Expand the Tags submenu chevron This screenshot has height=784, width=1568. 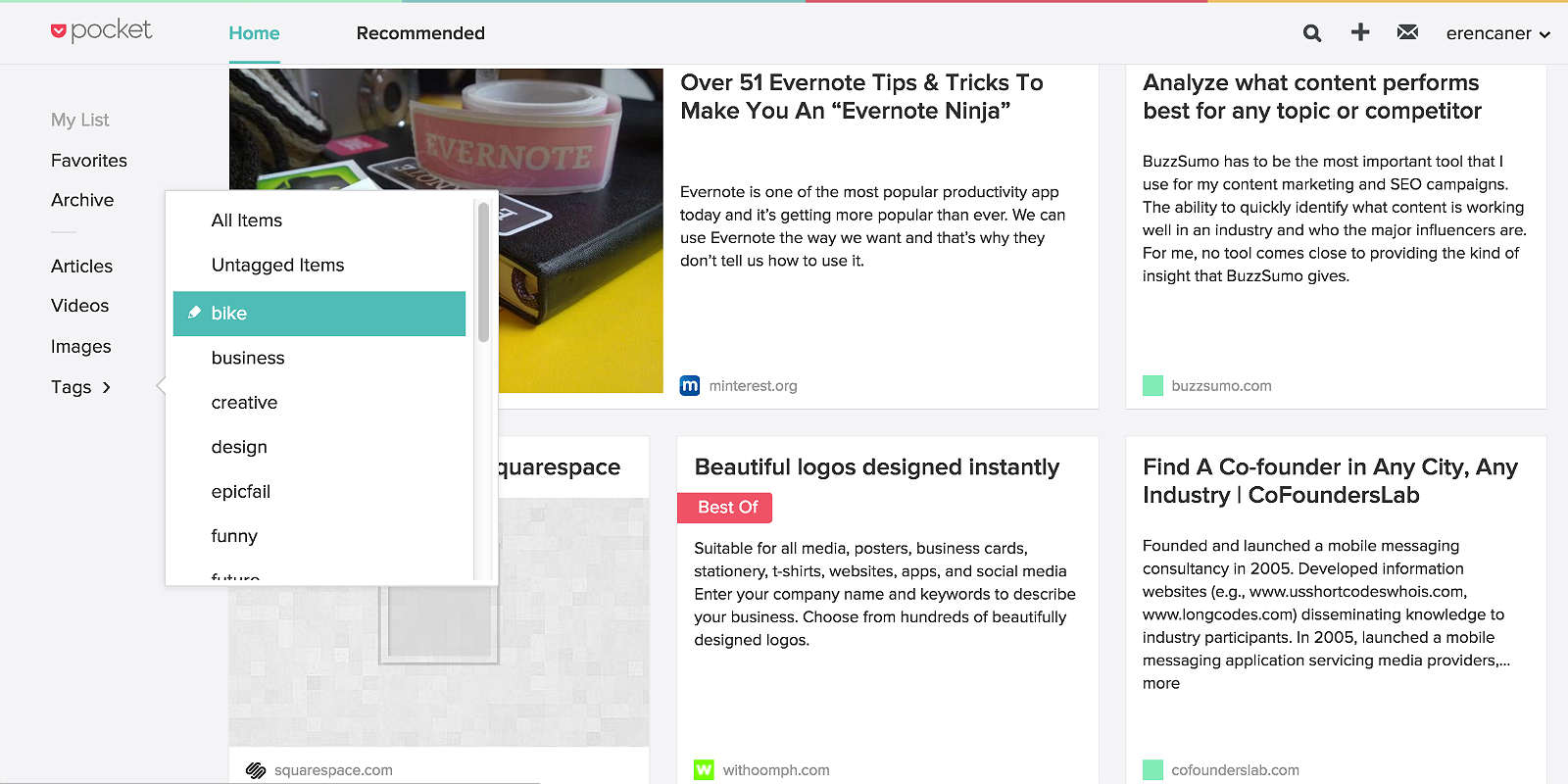point(107,387)
